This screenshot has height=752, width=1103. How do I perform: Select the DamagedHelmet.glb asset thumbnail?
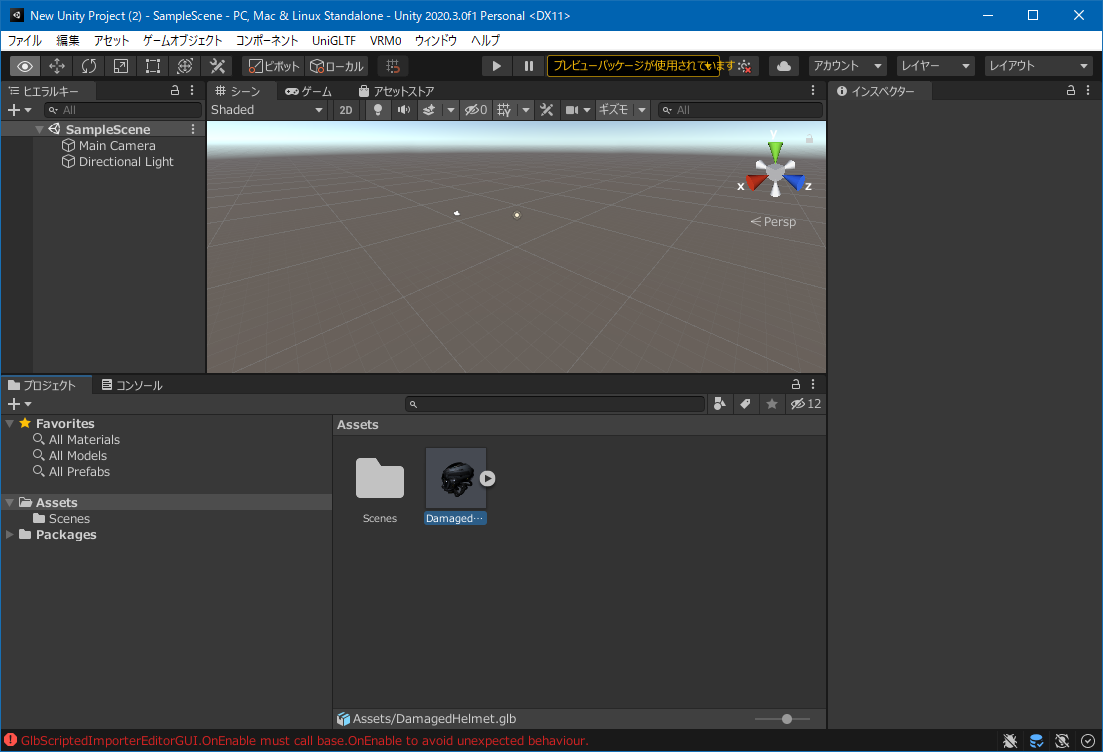[455, 478]
